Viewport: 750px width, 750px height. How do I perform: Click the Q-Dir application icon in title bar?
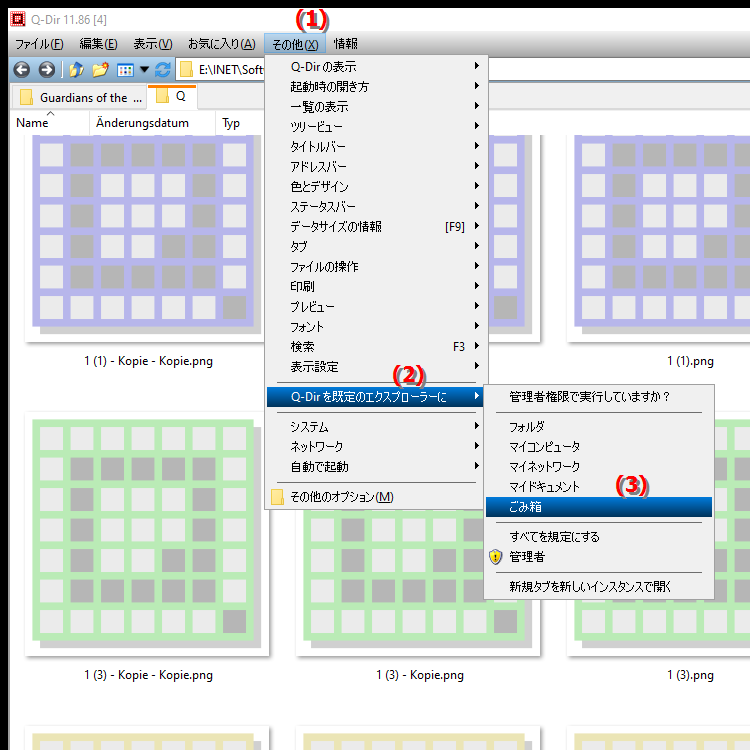[18, 19]
